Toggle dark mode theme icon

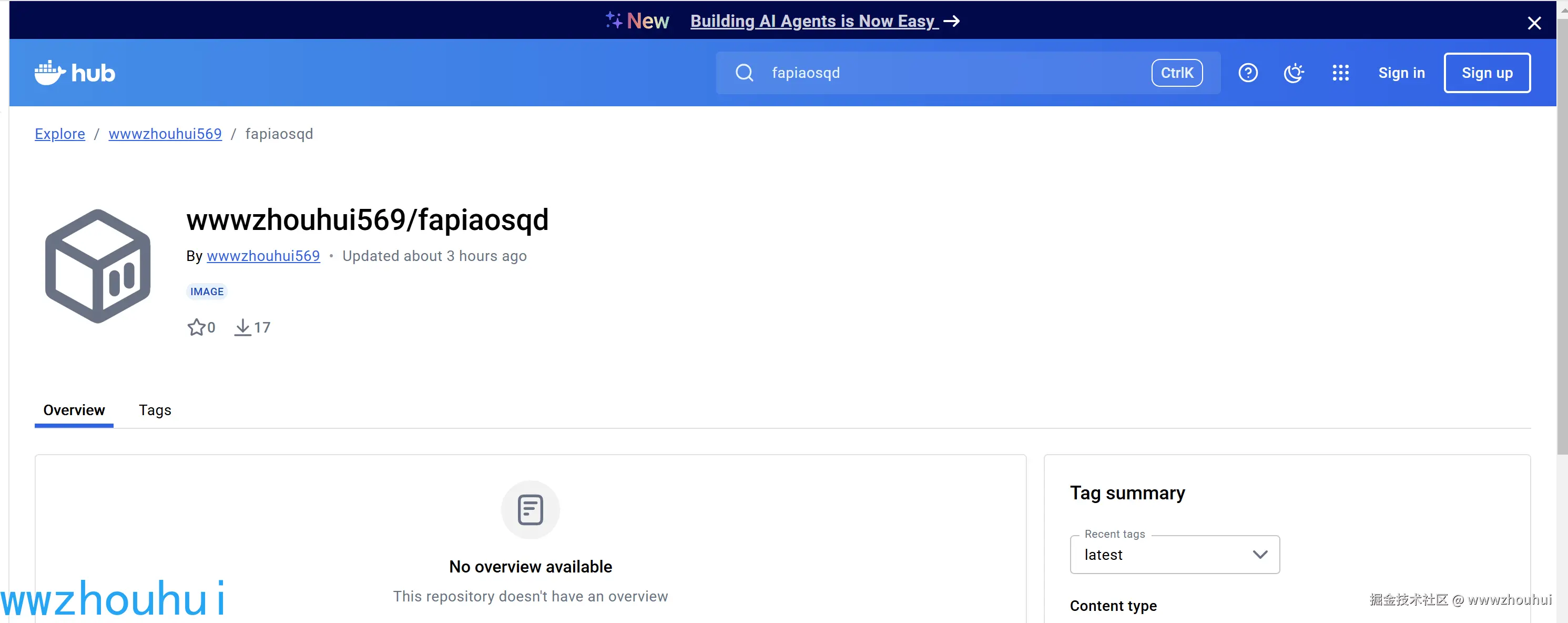pyautogui.click(x=1294, y=73)
